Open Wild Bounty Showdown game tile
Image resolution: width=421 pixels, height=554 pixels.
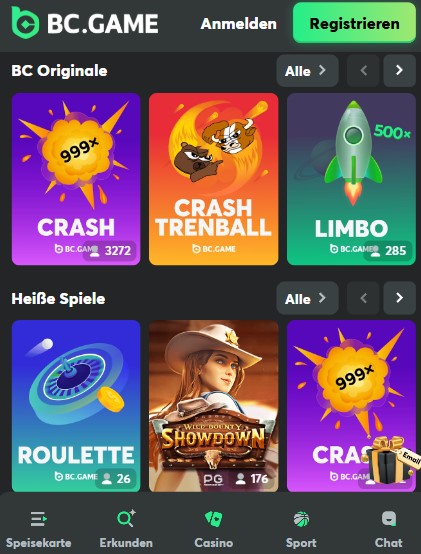coord(213,406)
